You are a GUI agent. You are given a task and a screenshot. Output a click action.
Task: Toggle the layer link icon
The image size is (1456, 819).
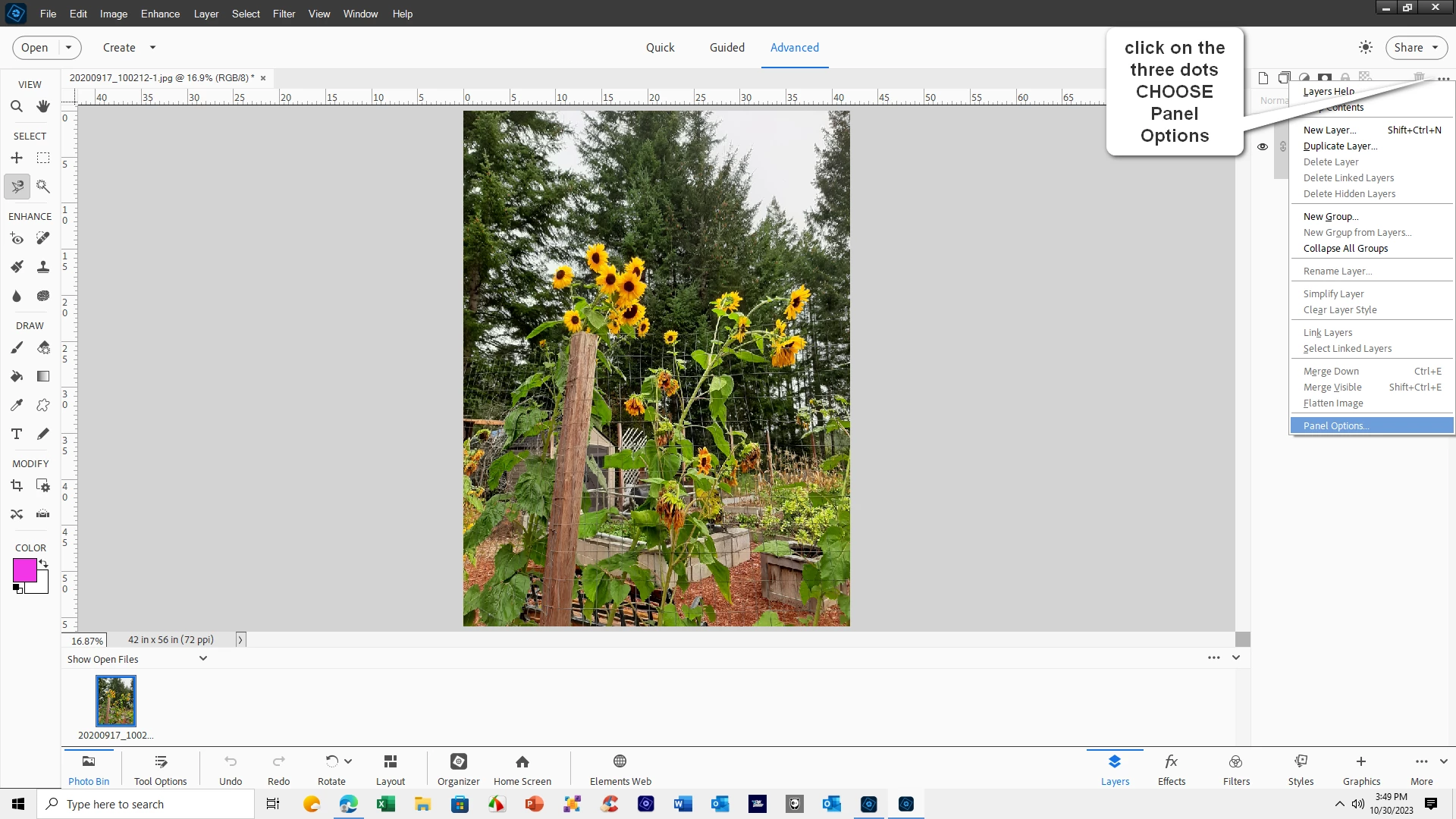pos(1282,147)
